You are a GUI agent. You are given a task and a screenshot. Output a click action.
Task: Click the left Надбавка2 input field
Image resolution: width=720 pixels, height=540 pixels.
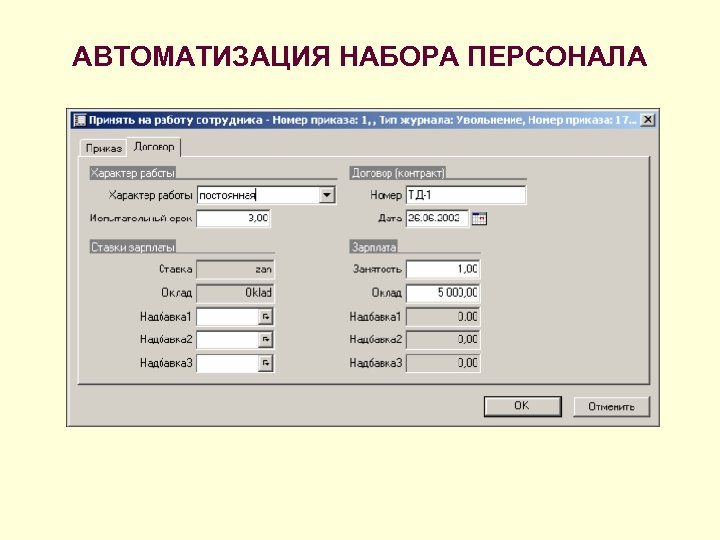228,340
